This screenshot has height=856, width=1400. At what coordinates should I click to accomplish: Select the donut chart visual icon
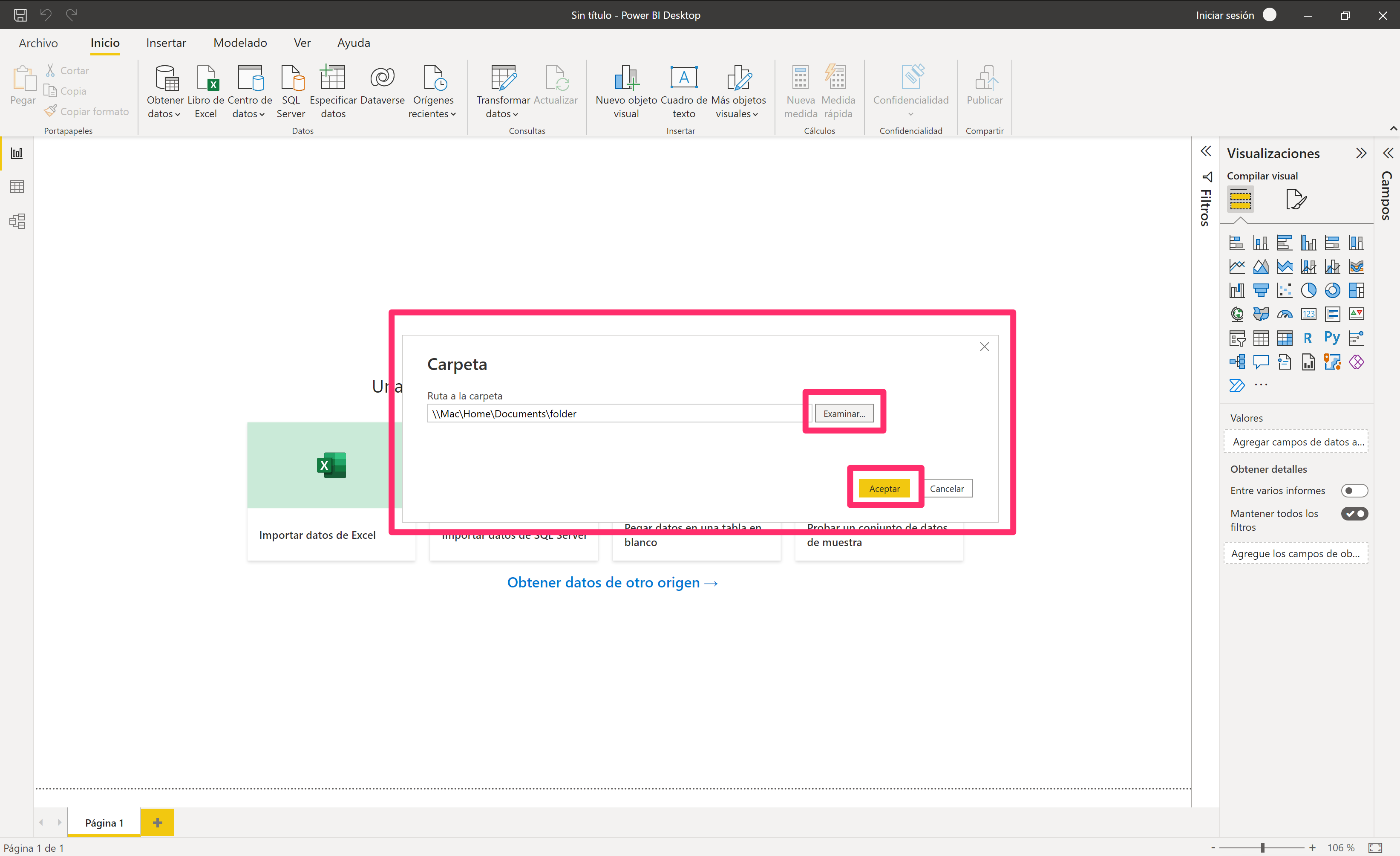pos(1332,290)
